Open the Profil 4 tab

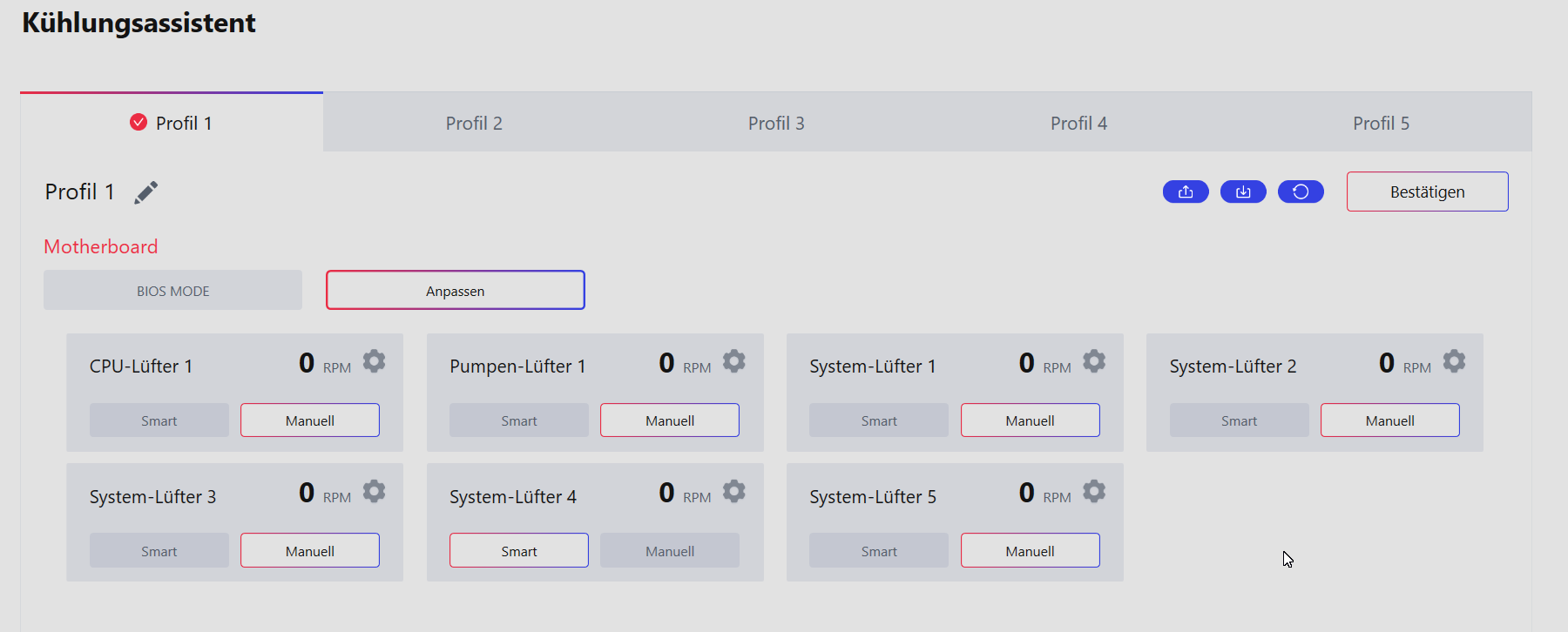[1078, 123]
